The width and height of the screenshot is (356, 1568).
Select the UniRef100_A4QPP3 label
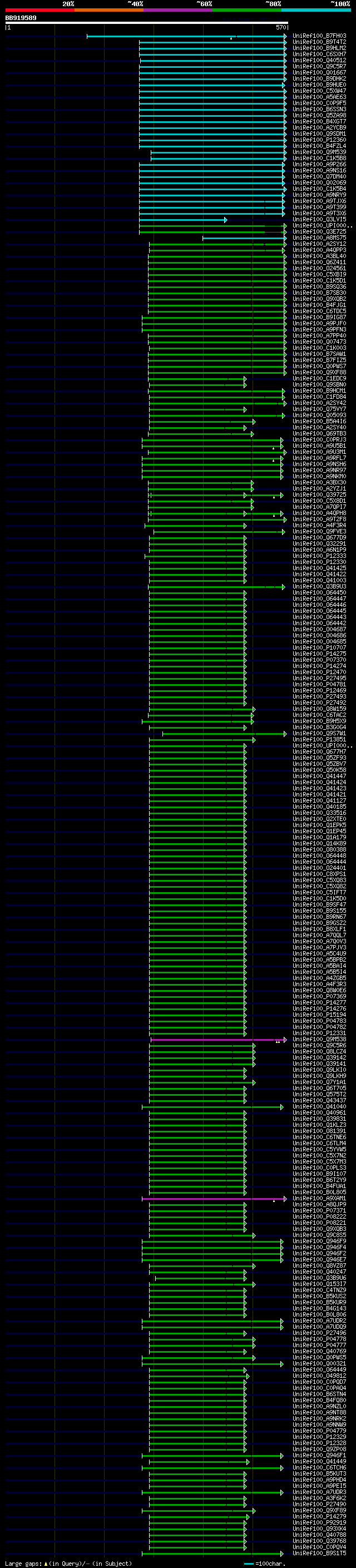tap(319, 250)
